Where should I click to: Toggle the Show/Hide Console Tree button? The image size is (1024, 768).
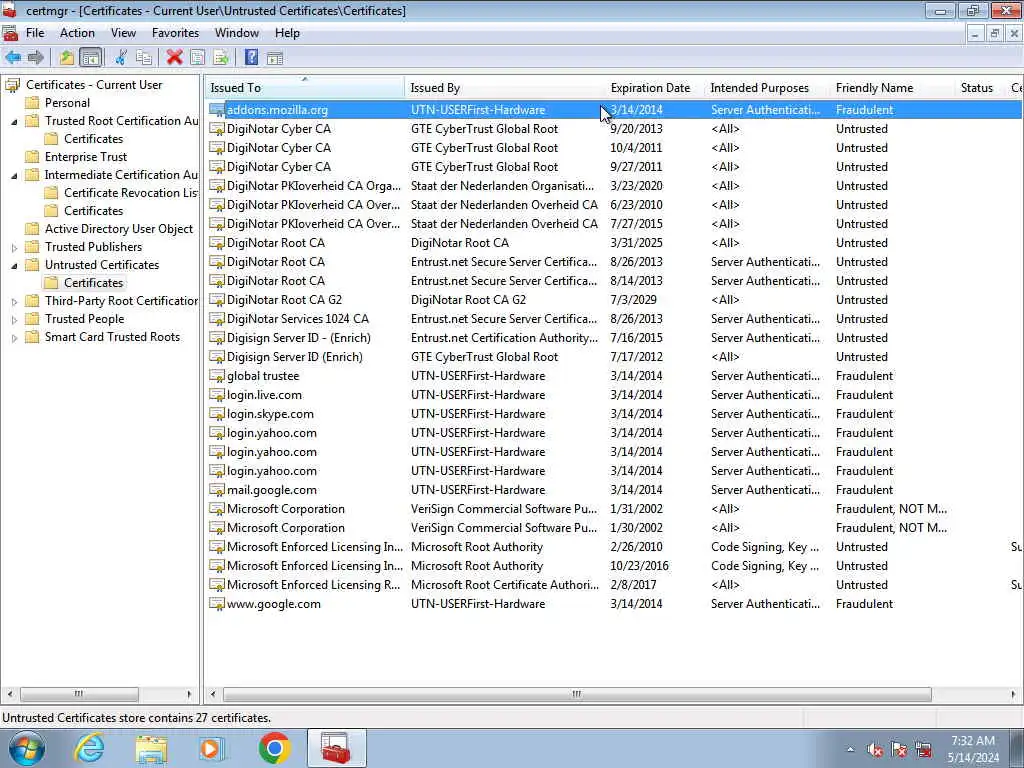tap(91, 57)
